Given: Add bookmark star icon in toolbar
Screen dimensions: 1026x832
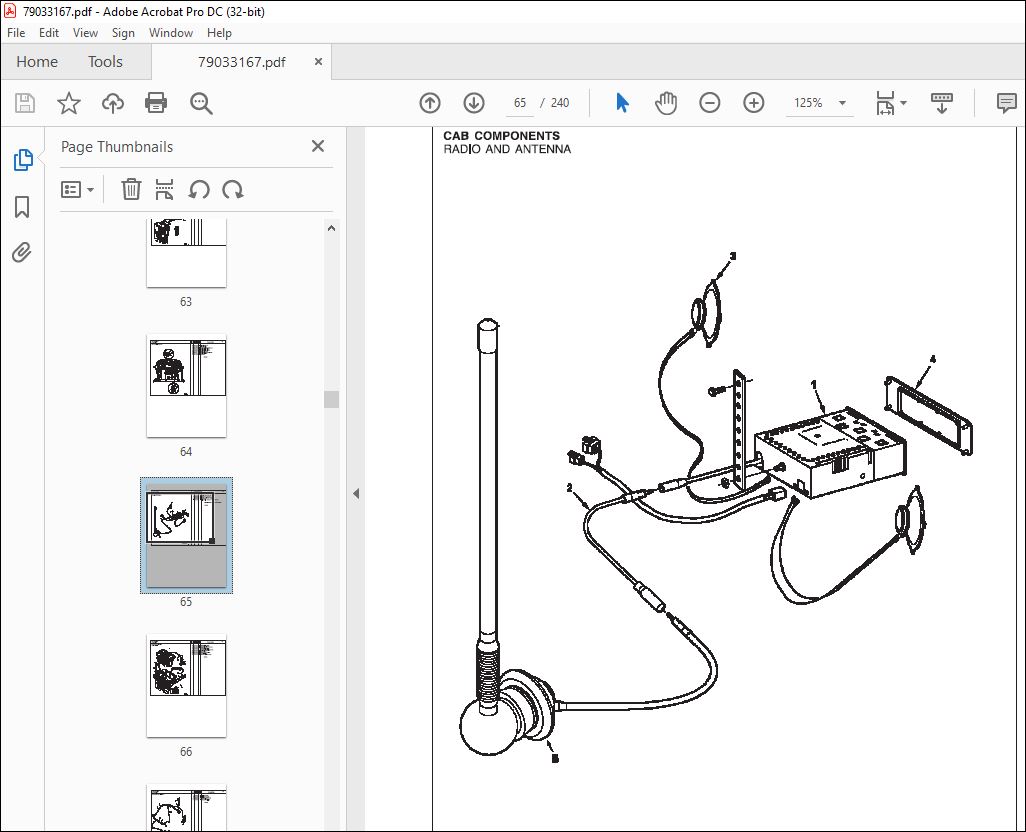Looking at the screenshot, I should 69,103.
